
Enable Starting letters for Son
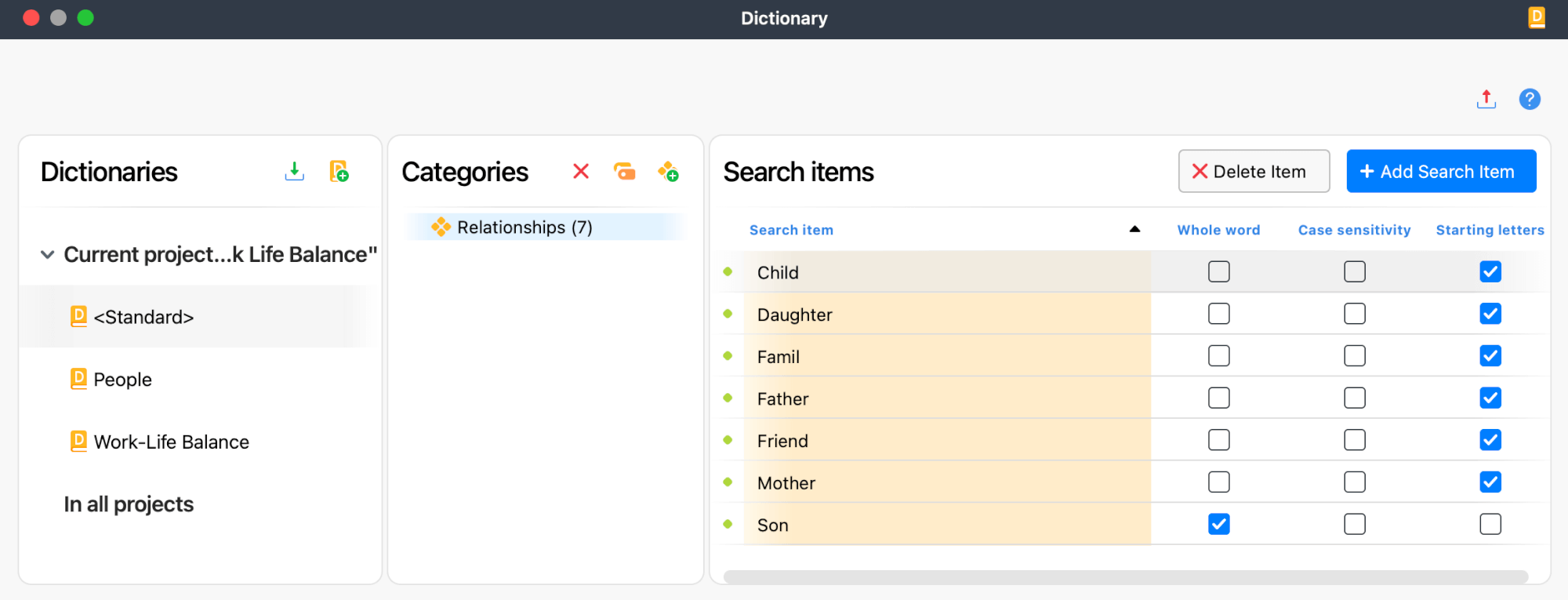(x=1490, y=524)
